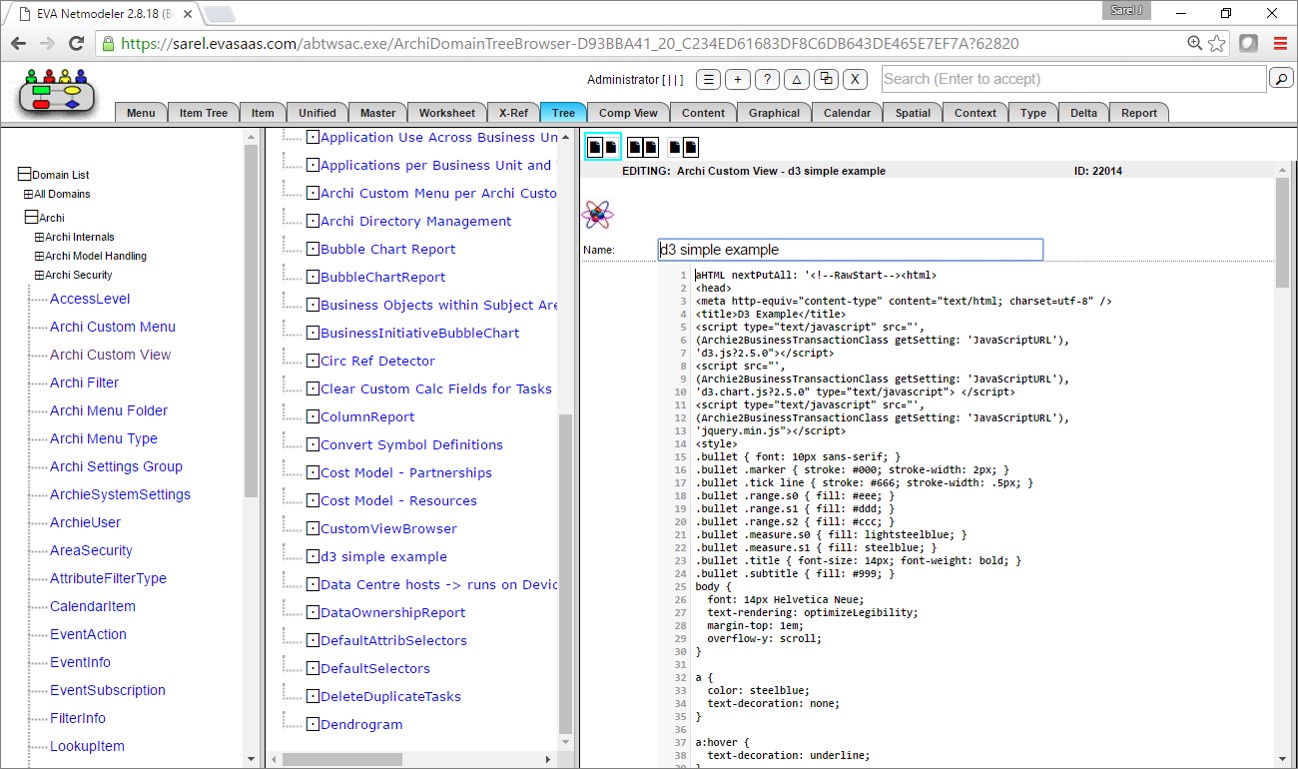Click the EVA people logo
1298x769 pixels.
pos(57,91)
